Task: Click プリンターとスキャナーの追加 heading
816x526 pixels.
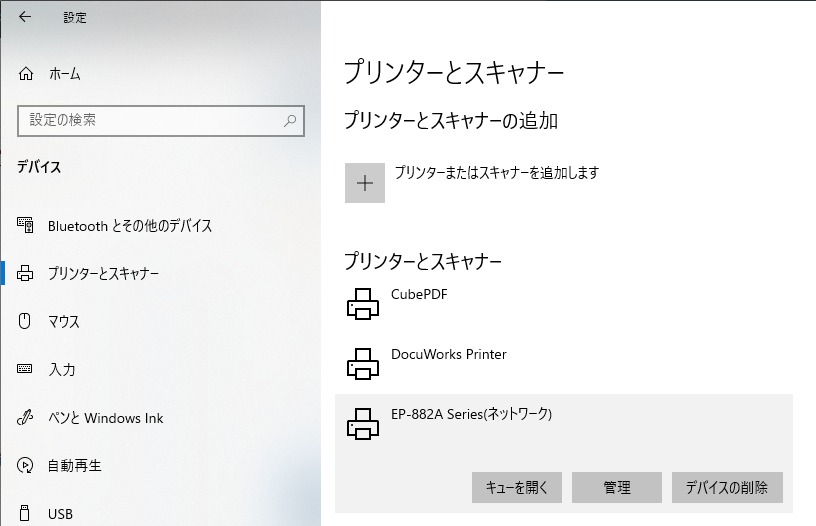Action: tap(451, 121)
